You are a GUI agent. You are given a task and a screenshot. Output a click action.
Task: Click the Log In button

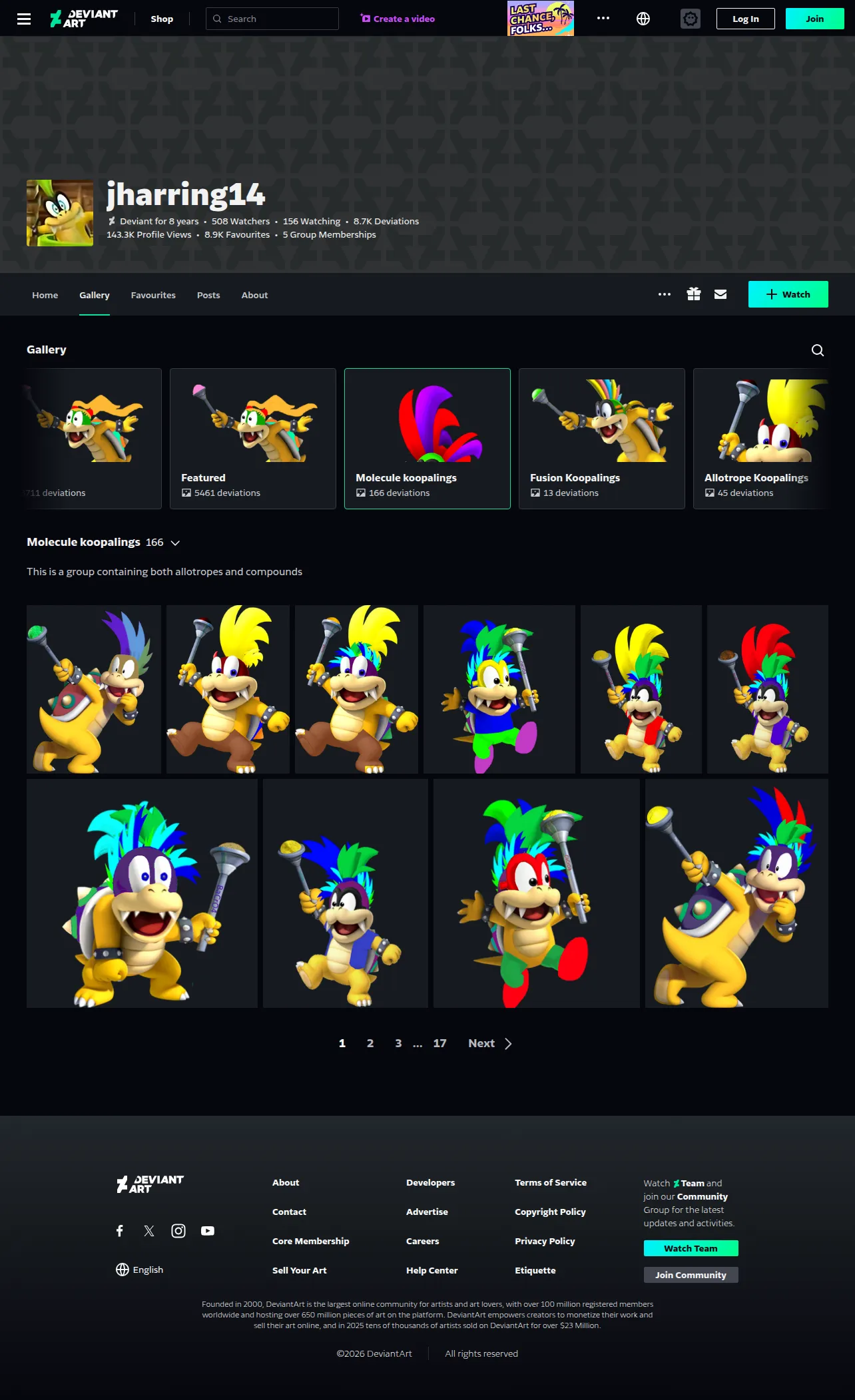(746, 19)
